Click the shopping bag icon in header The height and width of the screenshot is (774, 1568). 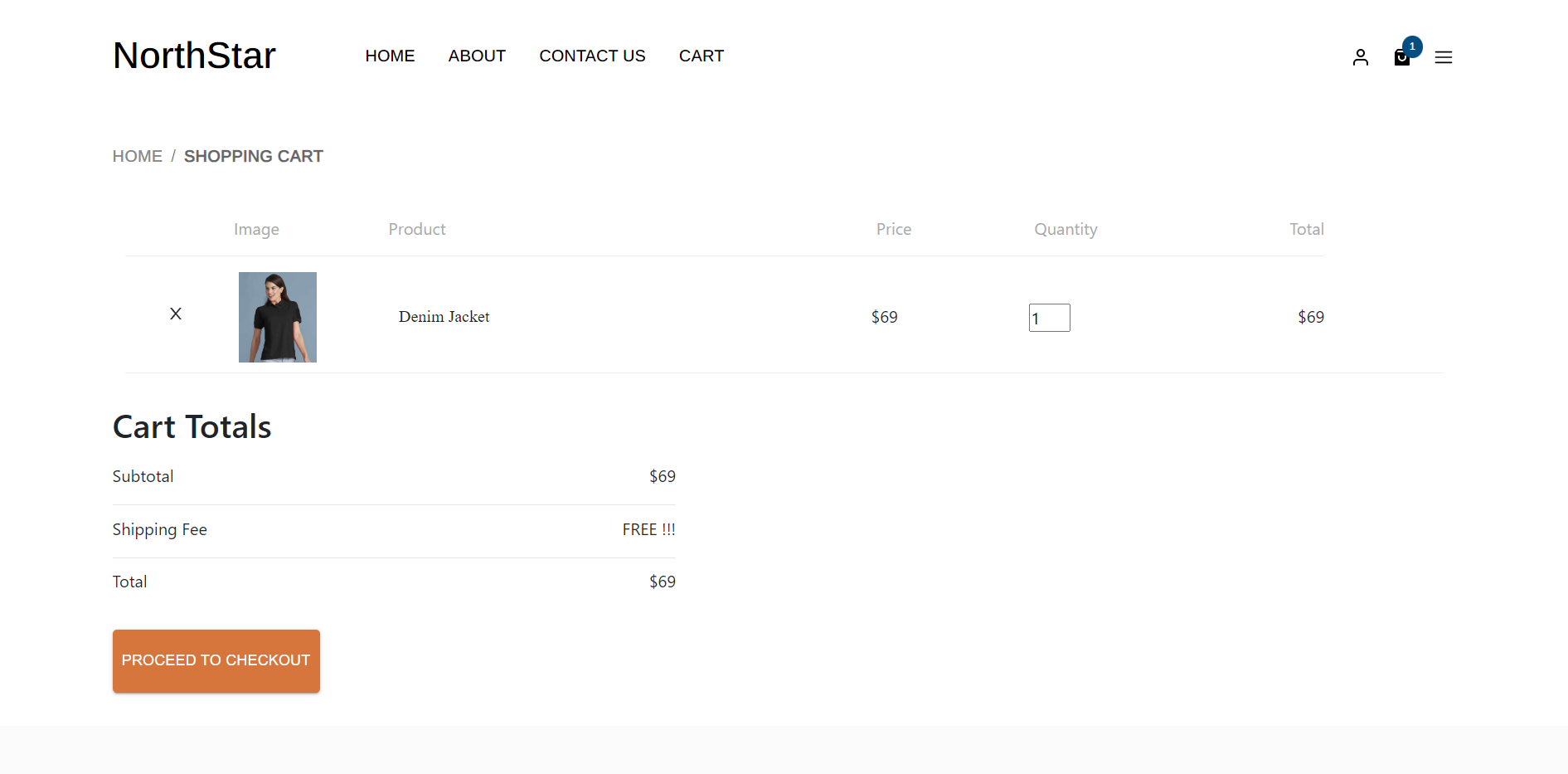(1401, 59)
